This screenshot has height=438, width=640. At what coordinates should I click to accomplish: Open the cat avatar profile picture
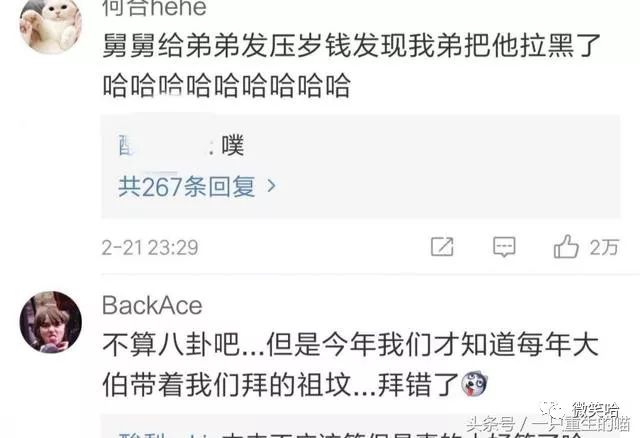pos(51,25)
